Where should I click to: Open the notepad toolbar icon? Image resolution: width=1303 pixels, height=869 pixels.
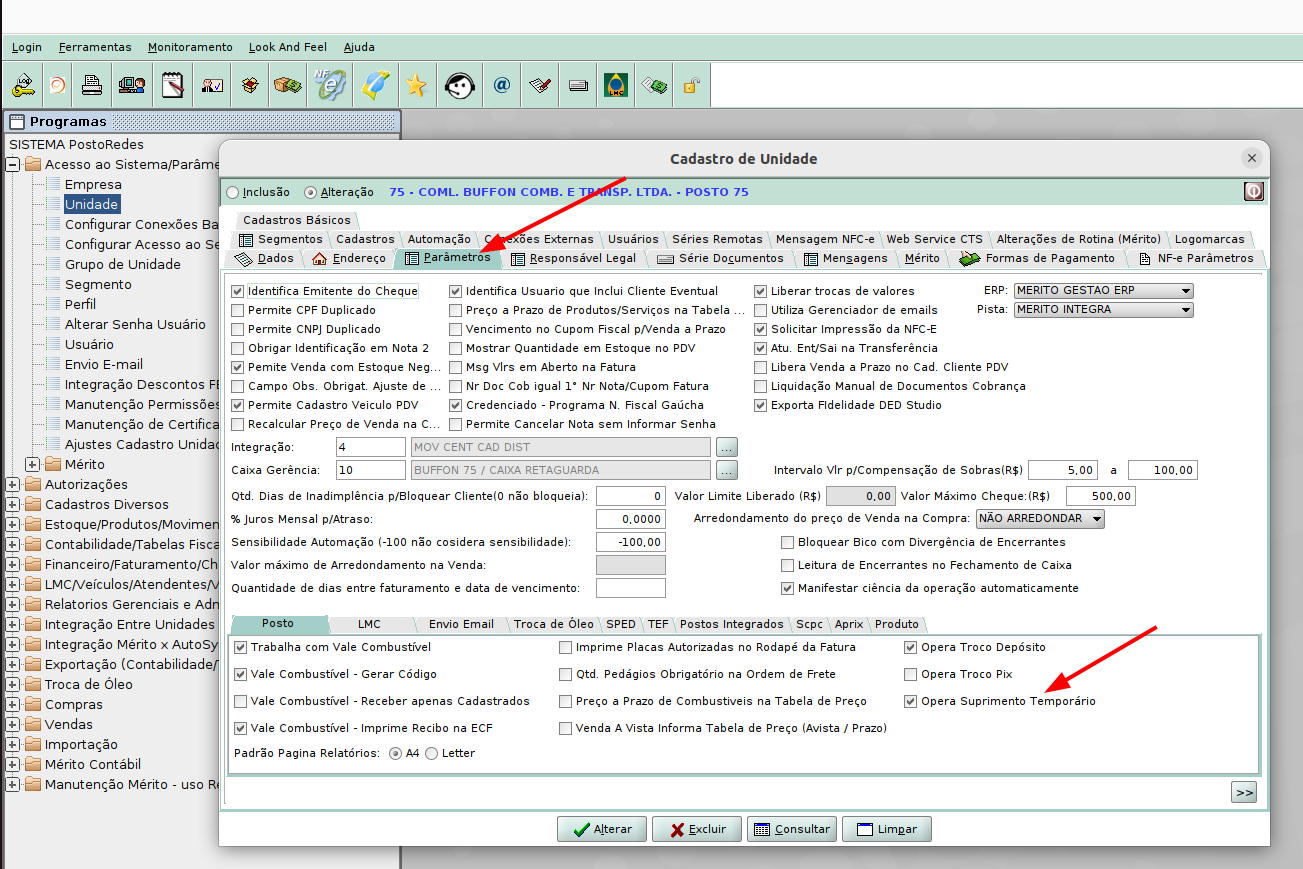[x=173, y=86]
